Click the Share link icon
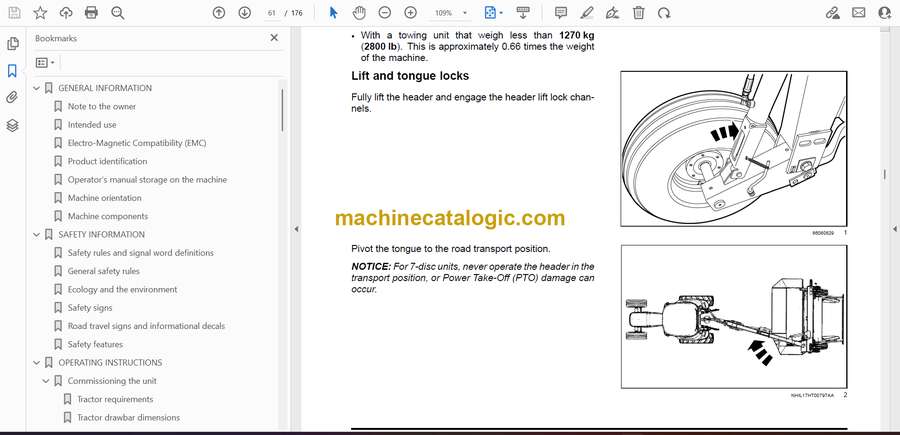The width and height of the screenshot is (900, 435). coord(832,13)
